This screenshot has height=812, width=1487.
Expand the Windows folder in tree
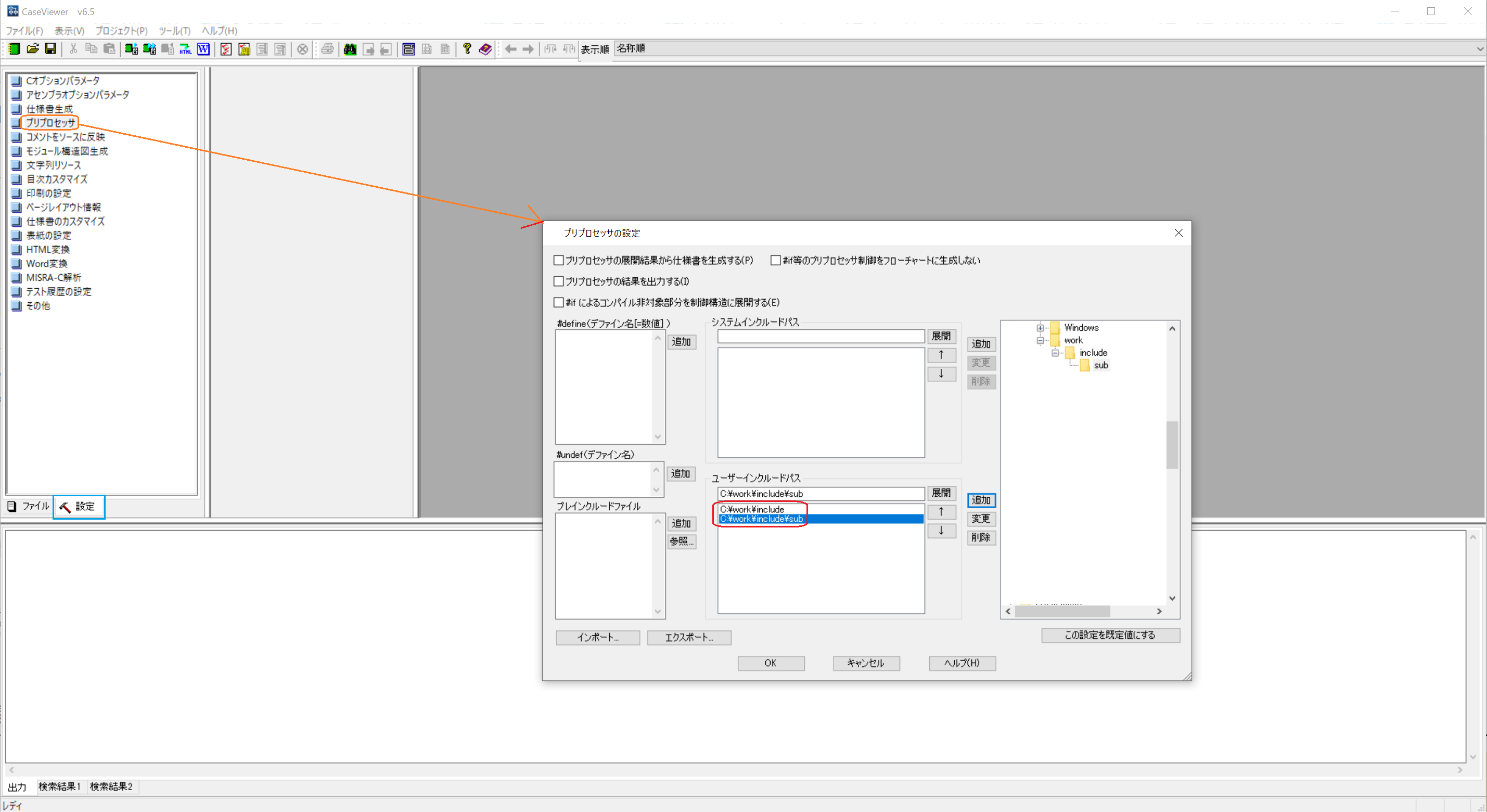[1040, 328]
